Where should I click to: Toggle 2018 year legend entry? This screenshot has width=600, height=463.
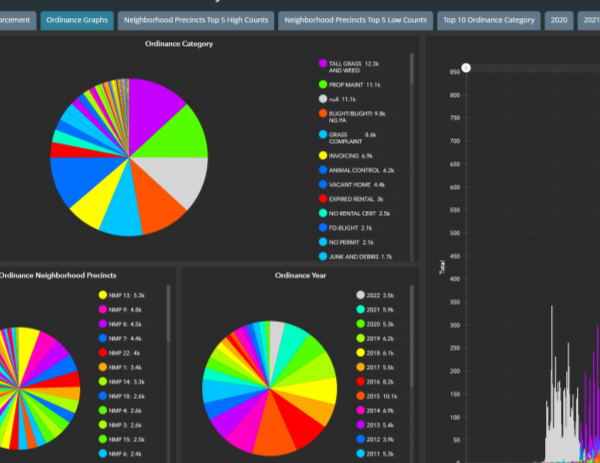click(375, 353)
